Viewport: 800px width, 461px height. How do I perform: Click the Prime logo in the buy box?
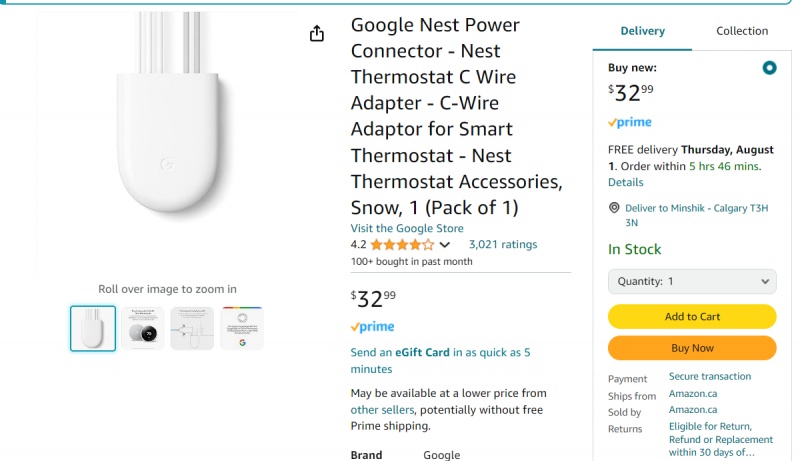click(629, 122)
